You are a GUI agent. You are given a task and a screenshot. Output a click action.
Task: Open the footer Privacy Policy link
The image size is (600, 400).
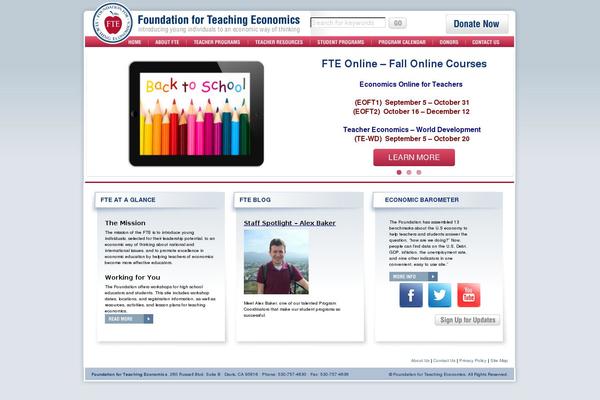(x=473, y=361)
